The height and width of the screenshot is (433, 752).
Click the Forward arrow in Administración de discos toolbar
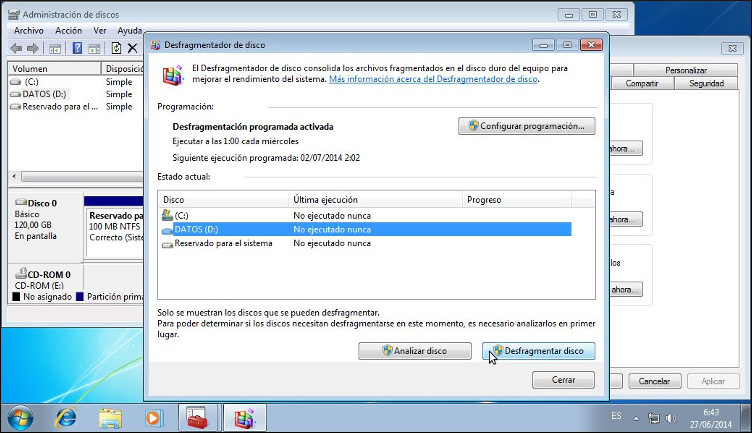[x=33, y=48]
